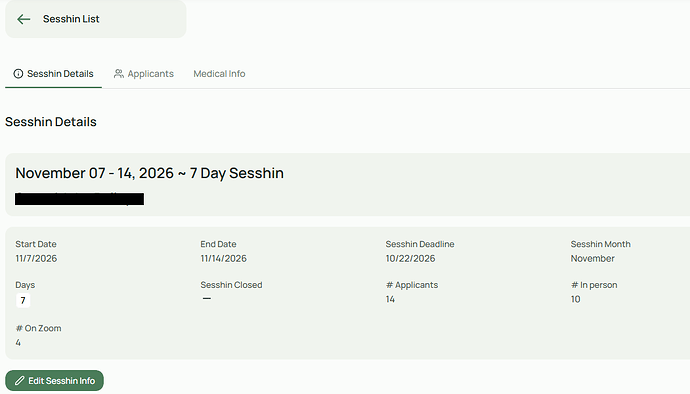690x394 pixels.
Task: Click the info icon on Sesshin Details tab
Action: click(18, 74)
